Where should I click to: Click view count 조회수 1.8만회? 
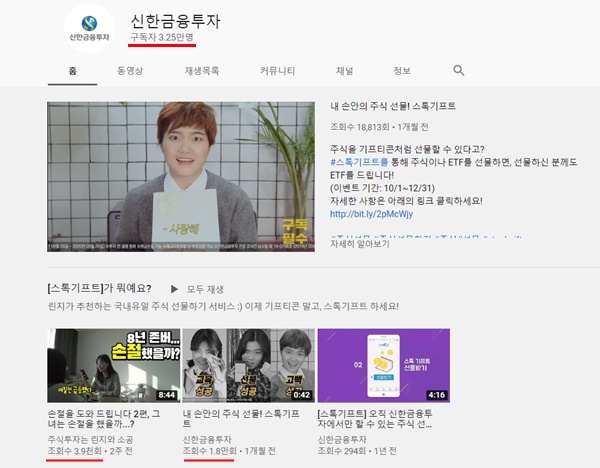tap(210, 451)
